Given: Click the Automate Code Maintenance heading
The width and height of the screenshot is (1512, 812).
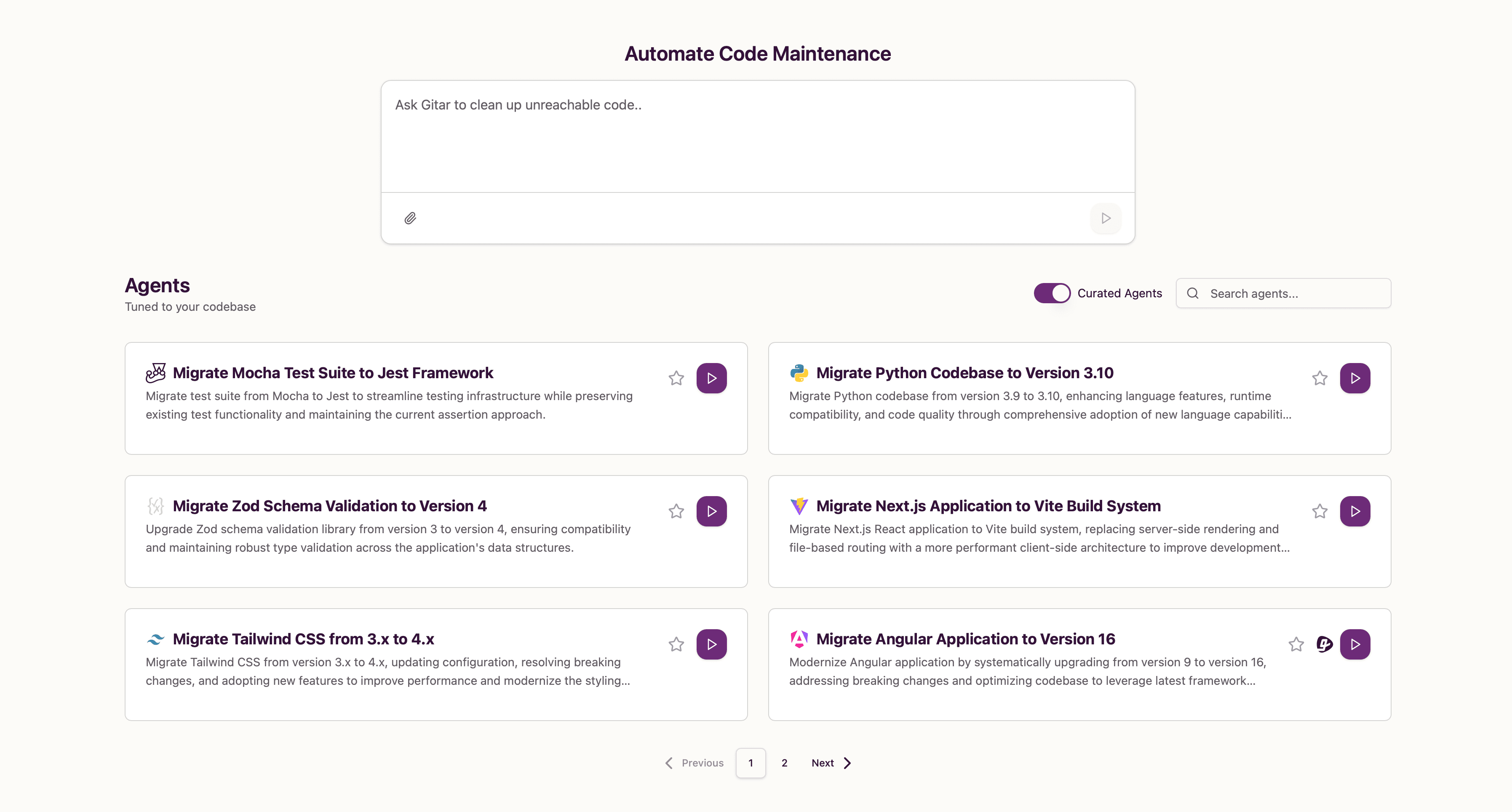Looking at the screenshot, I should (x=757, y=53).
